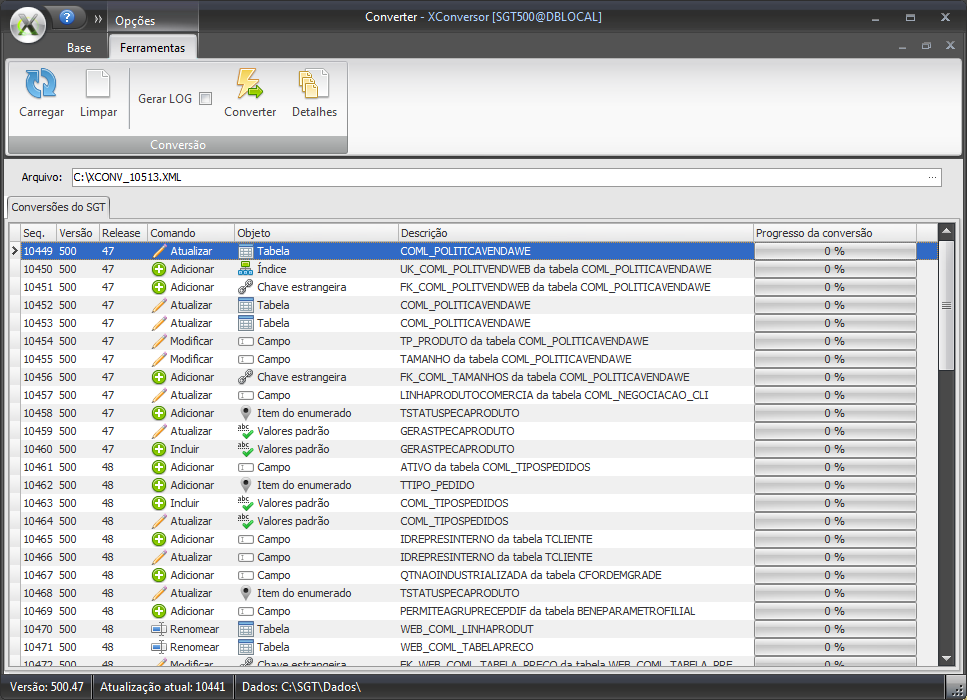Switch to the Base ribbon tab
The width and height of the screenshot is (967, 700).
79,48
